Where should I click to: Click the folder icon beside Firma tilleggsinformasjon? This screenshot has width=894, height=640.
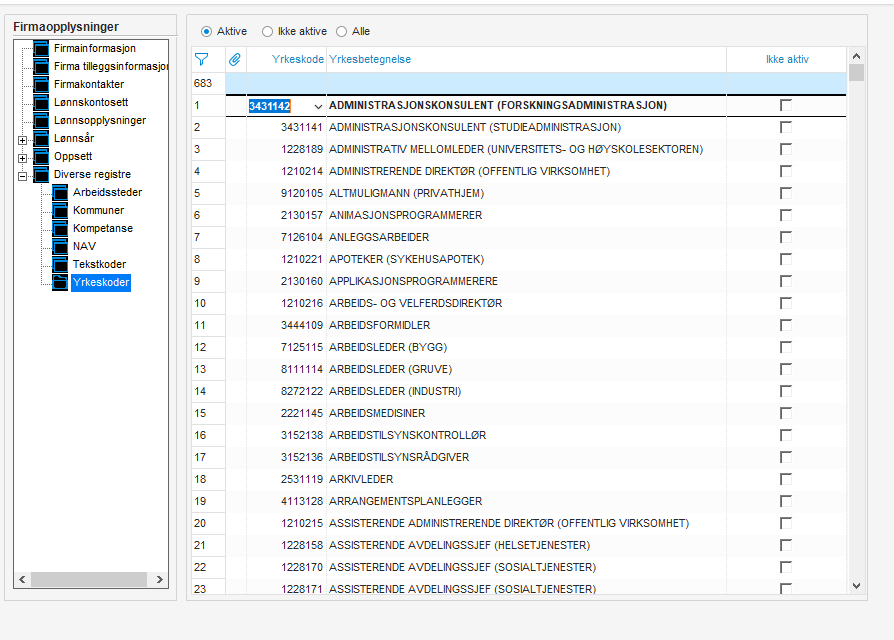41,67
